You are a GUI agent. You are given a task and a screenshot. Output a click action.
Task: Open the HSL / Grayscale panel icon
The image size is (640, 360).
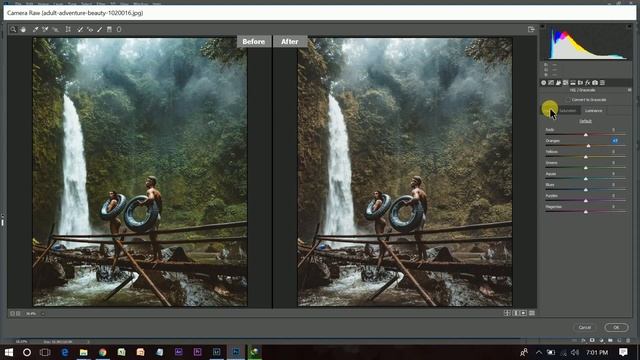566,83
